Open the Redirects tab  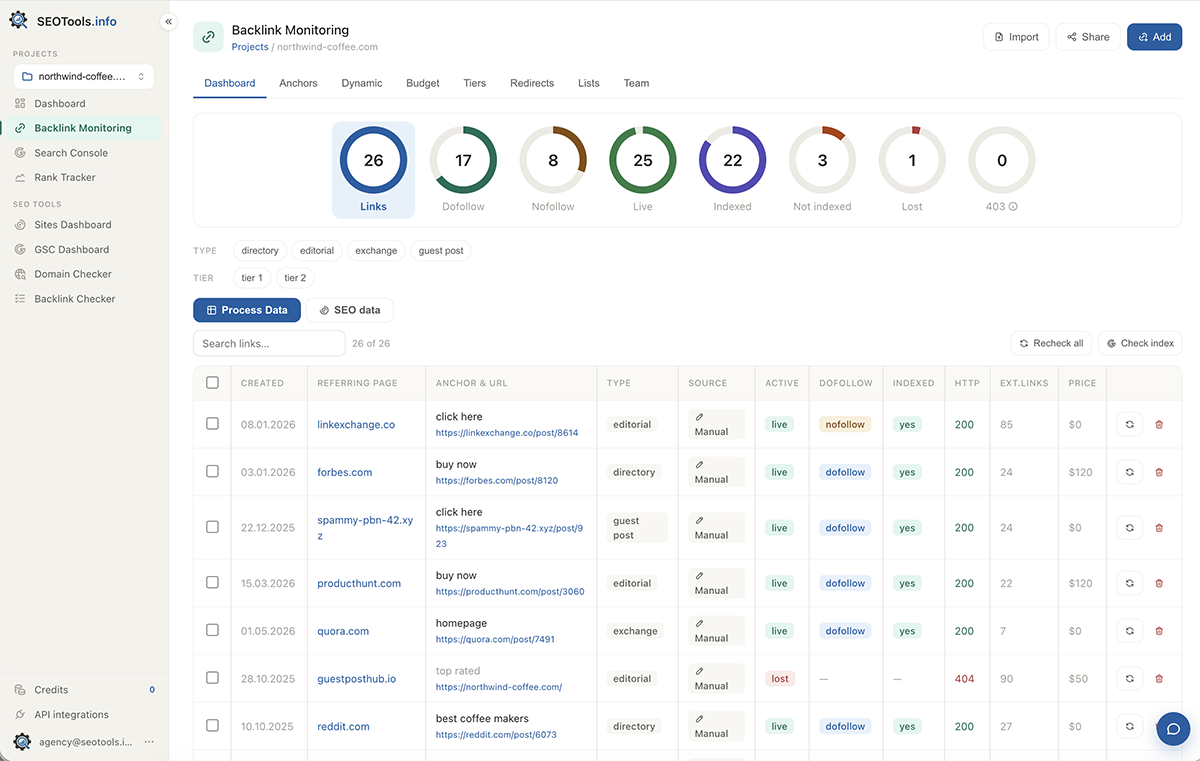point(532,83)
